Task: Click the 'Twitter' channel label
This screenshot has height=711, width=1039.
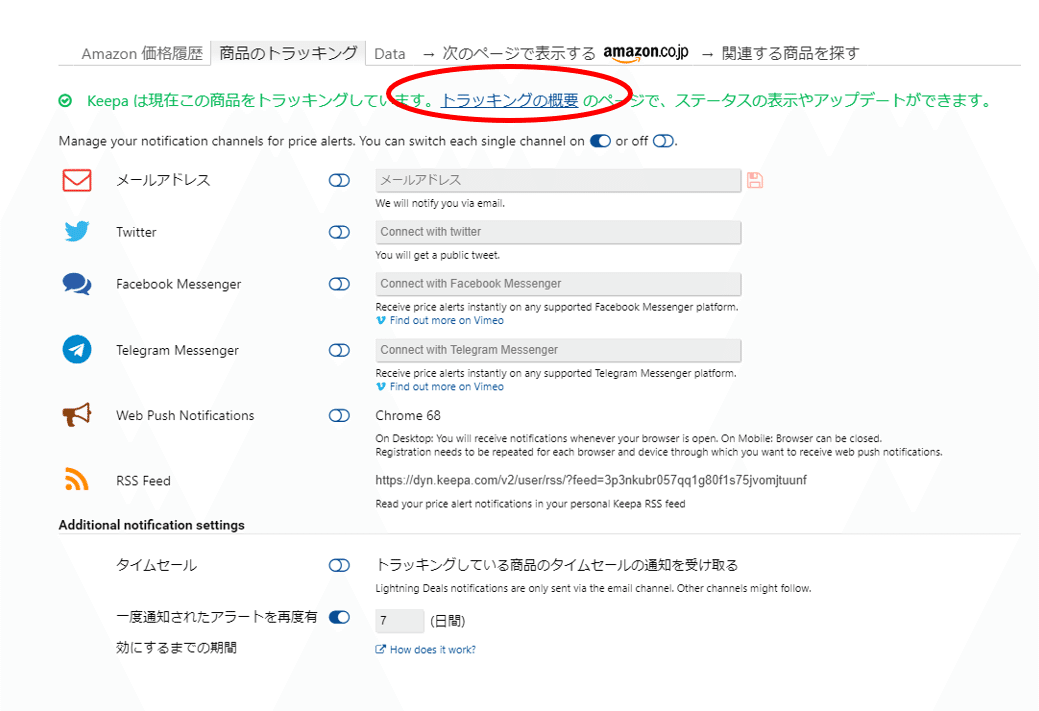Action: pyautogui.click(x=136, y=232)
